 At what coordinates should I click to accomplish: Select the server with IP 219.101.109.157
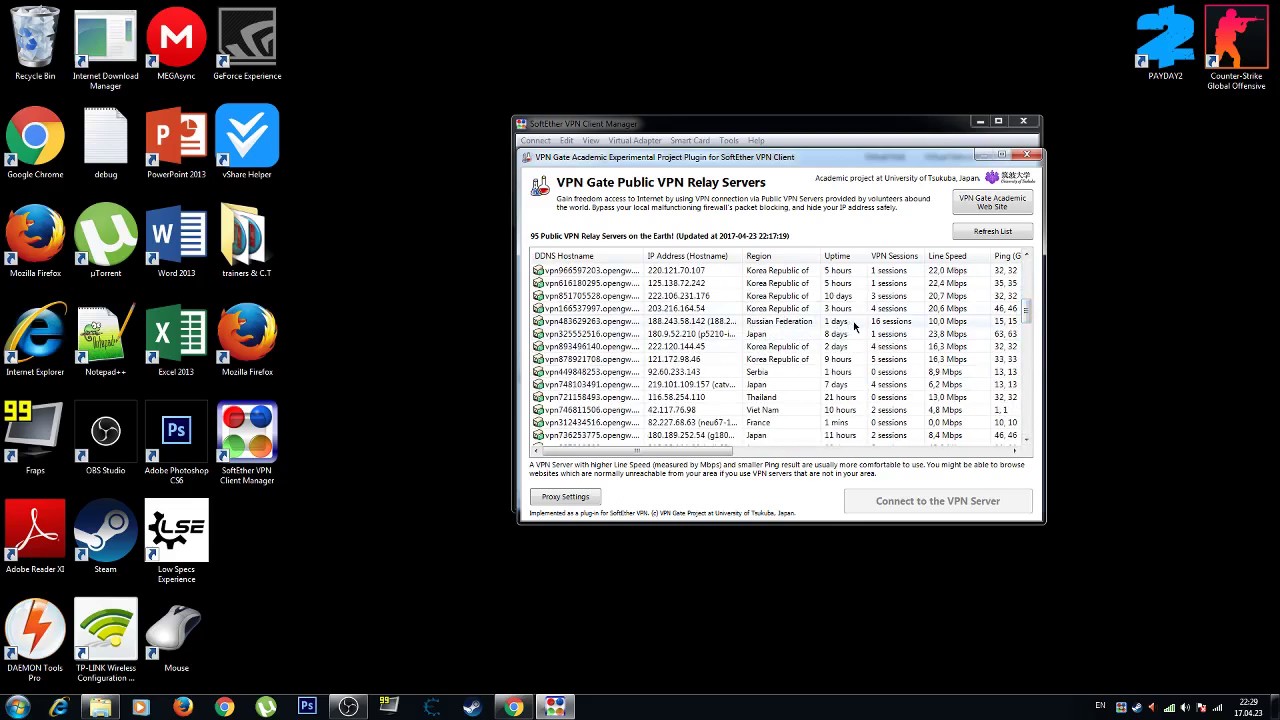(775, 385)
